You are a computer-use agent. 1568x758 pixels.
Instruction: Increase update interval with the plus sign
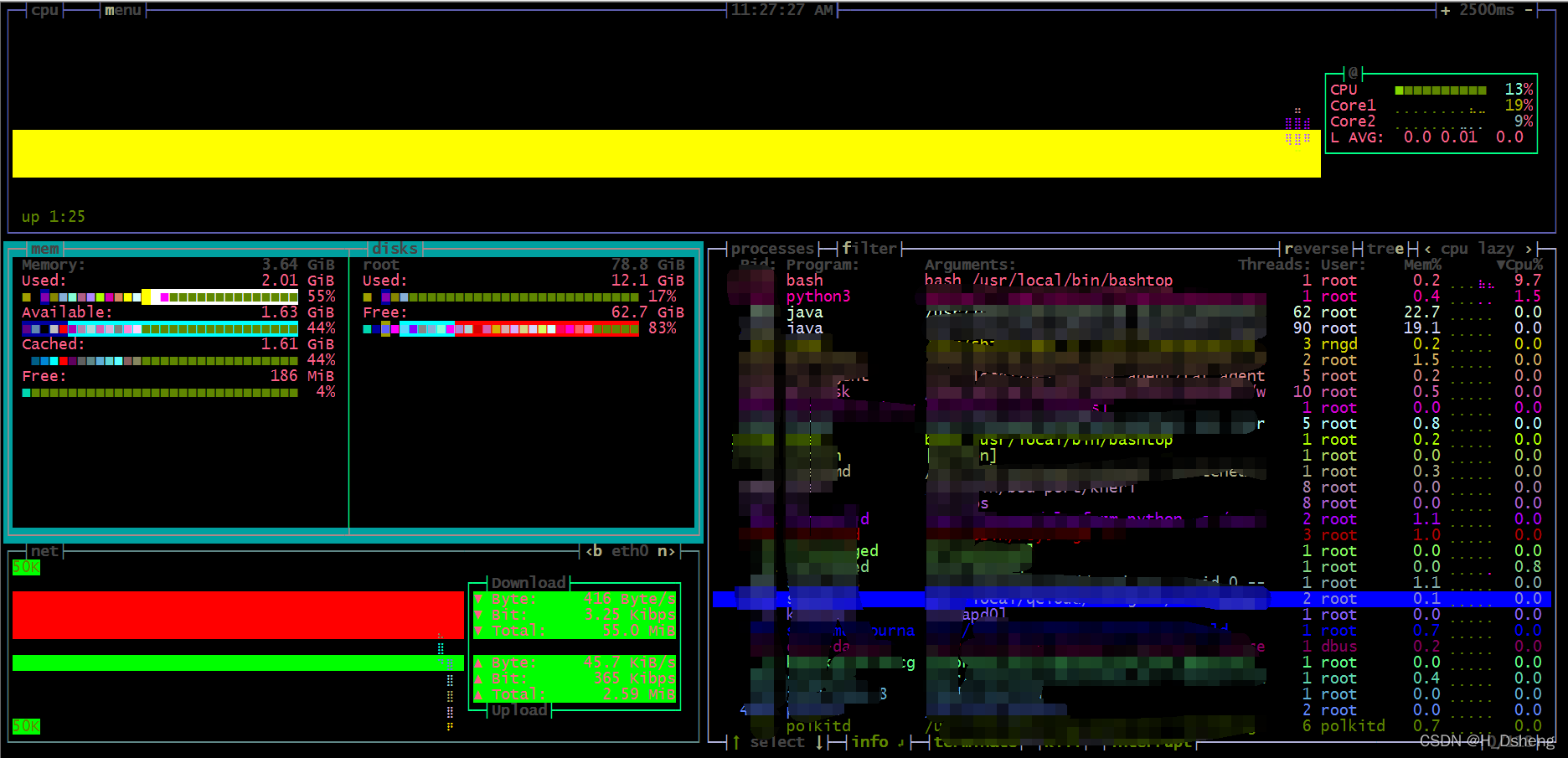pos(1446,10)
